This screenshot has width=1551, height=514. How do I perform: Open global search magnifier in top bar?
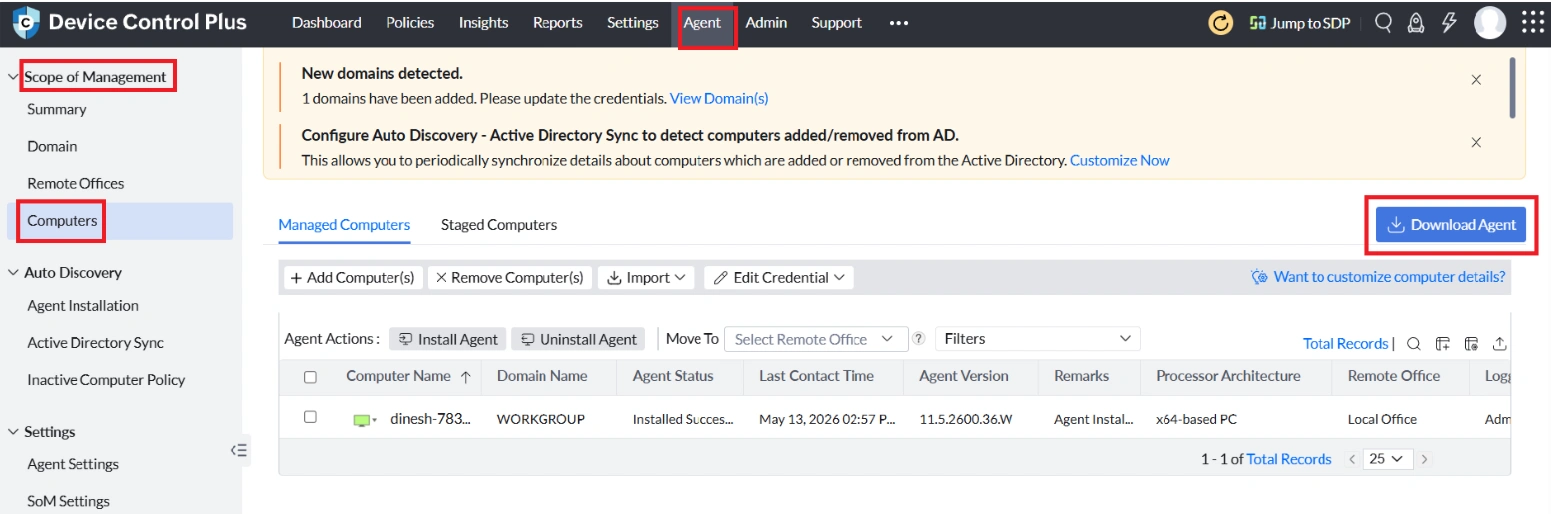1383,22
